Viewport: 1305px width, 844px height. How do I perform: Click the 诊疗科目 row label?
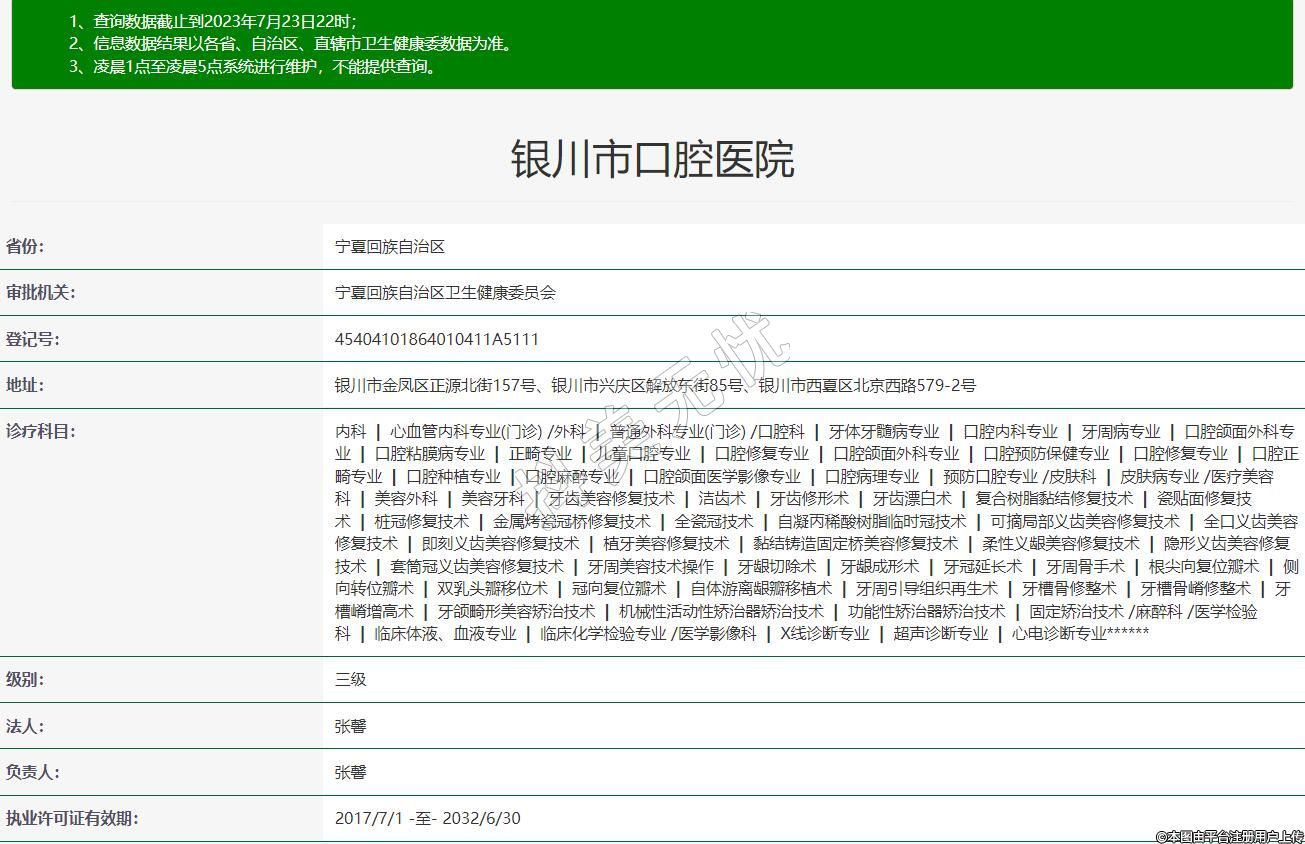pos(40,431)
